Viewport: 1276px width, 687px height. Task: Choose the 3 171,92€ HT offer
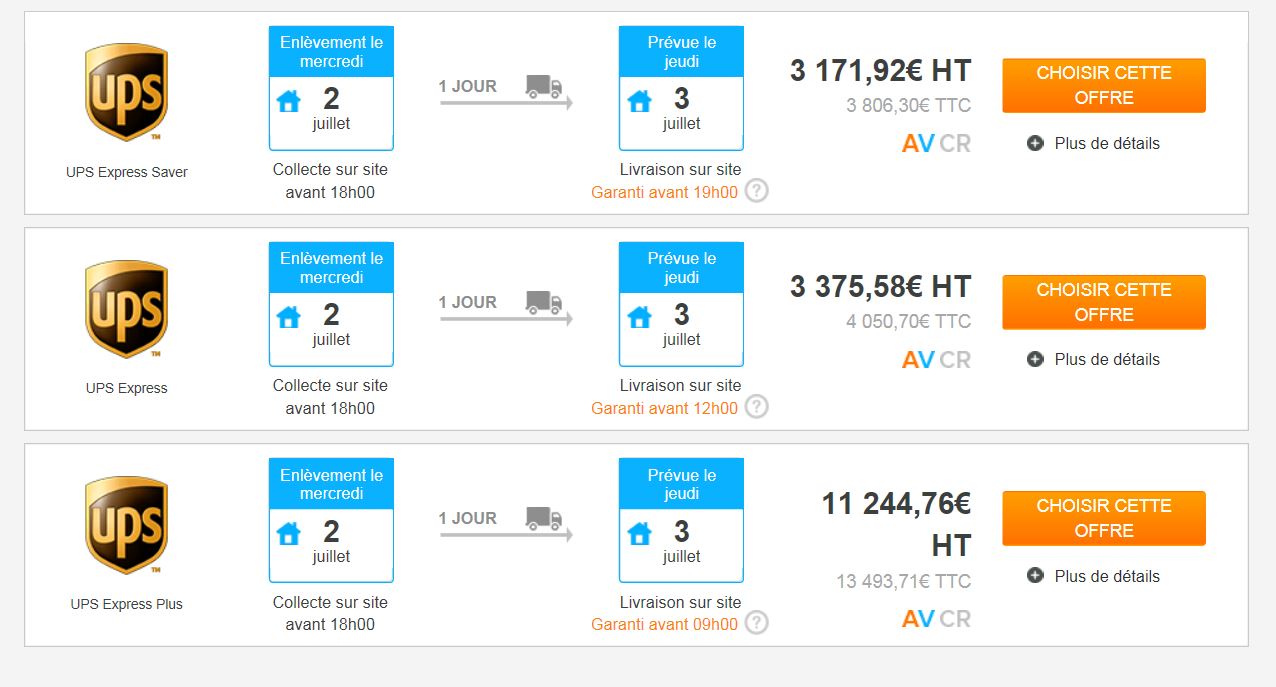click(1104, 85)
